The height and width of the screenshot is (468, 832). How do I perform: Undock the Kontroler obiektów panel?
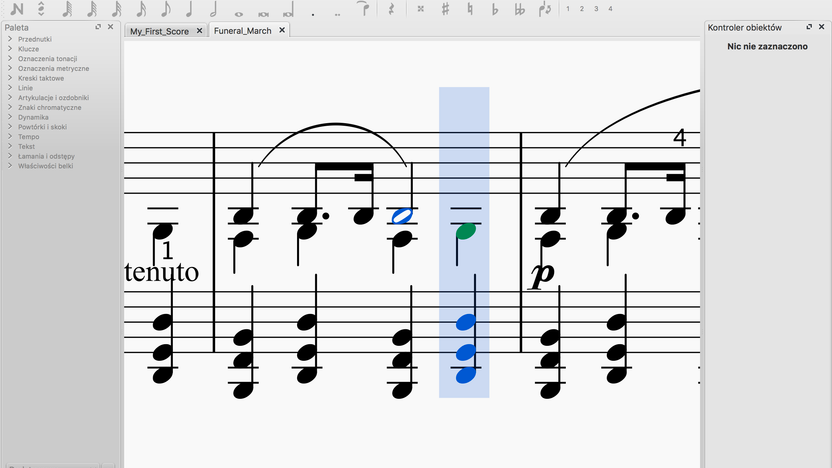[x=809, y=27]
